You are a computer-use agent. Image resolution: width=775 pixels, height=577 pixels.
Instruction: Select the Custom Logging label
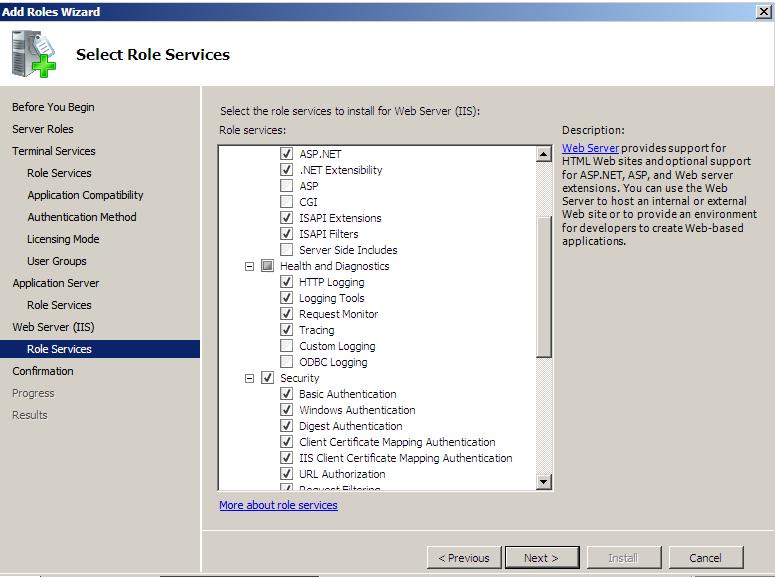pos(337,346)
